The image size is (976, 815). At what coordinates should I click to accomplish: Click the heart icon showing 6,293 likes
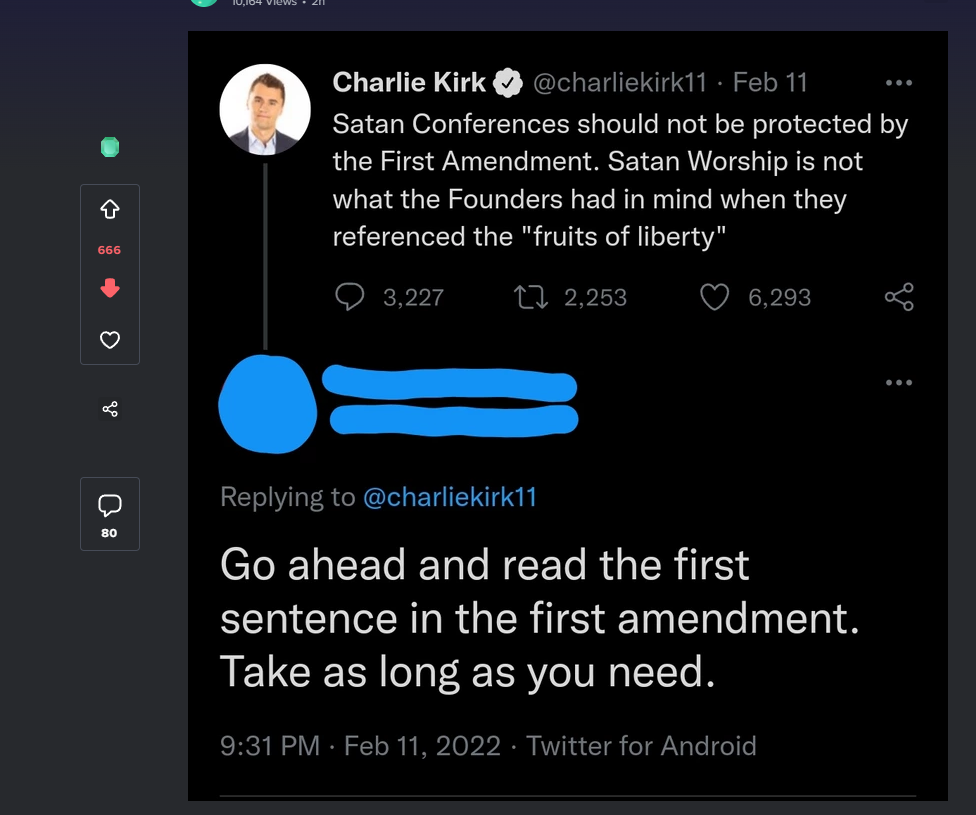coord(714,297)
